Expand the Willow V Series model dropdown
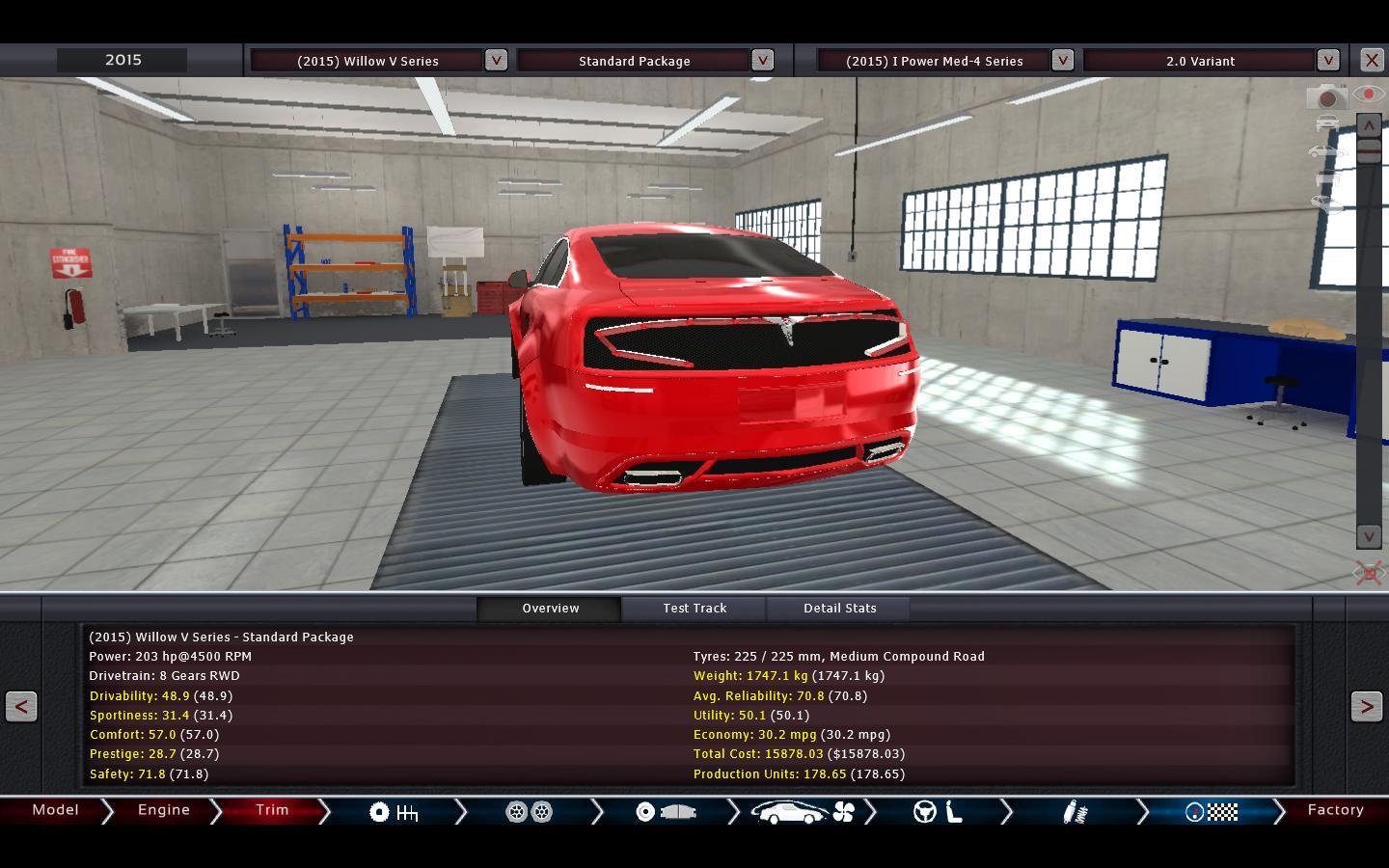Image resolution: width=1389 pixels, height=868 pixels. click(496, 60)
